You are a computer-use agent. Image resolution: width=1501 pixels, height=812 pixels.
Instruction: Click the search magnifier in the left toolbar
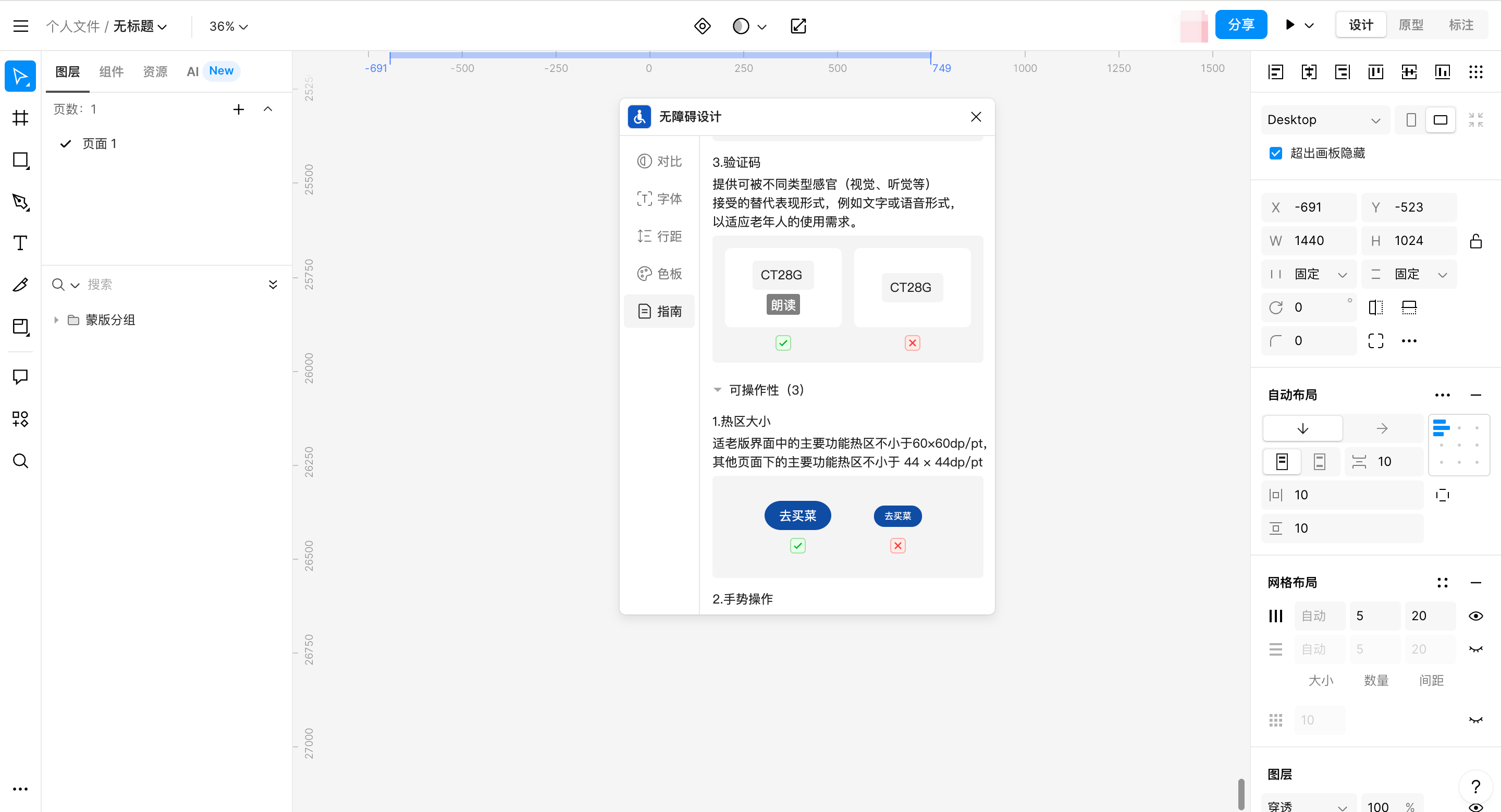(x=20, y=461)
